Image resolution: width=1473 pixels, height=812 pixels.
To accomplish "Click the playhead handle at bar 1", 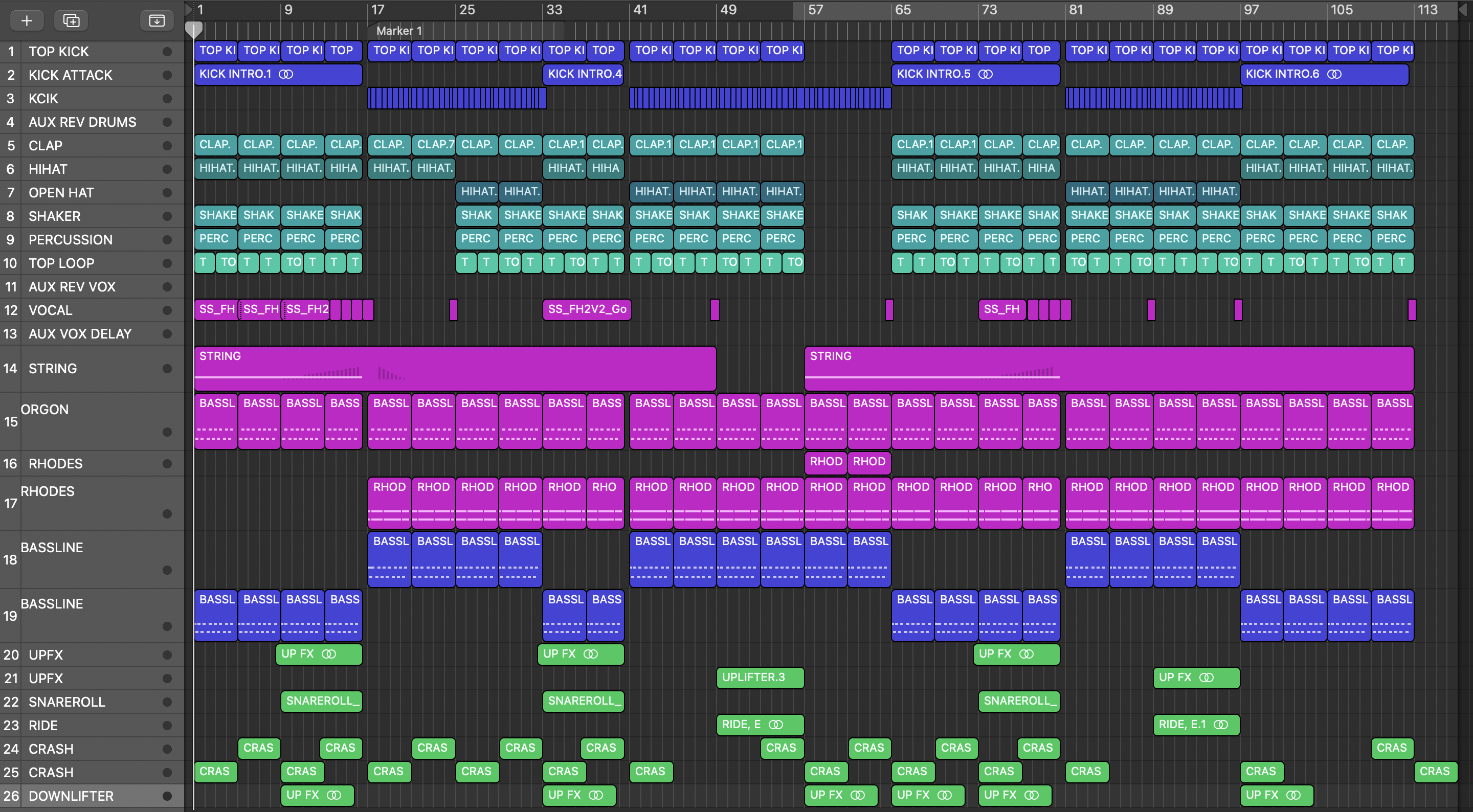I will point(194,29).
